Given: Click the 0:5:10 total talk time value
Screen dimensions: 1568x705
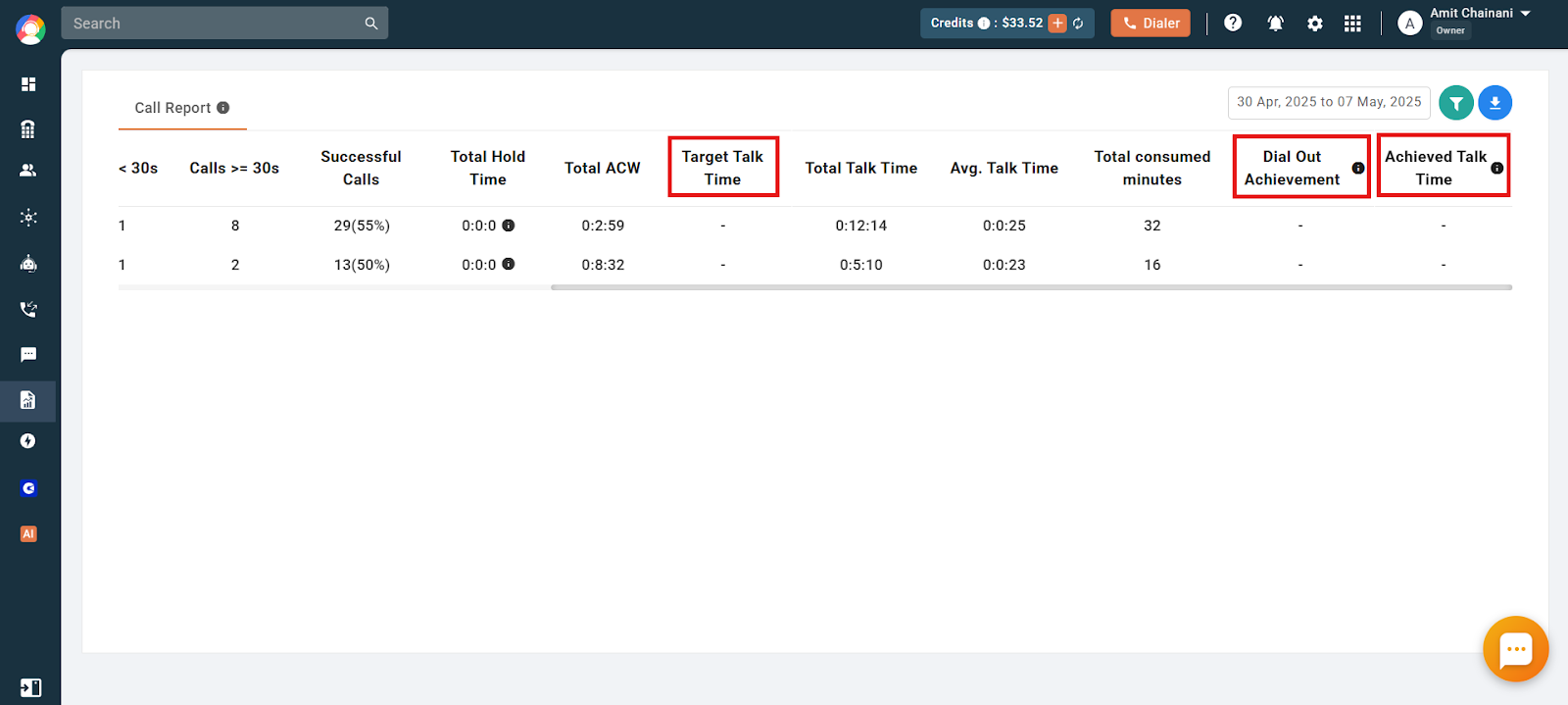Looking at the screenshot, I should click(x=861, y=265).
